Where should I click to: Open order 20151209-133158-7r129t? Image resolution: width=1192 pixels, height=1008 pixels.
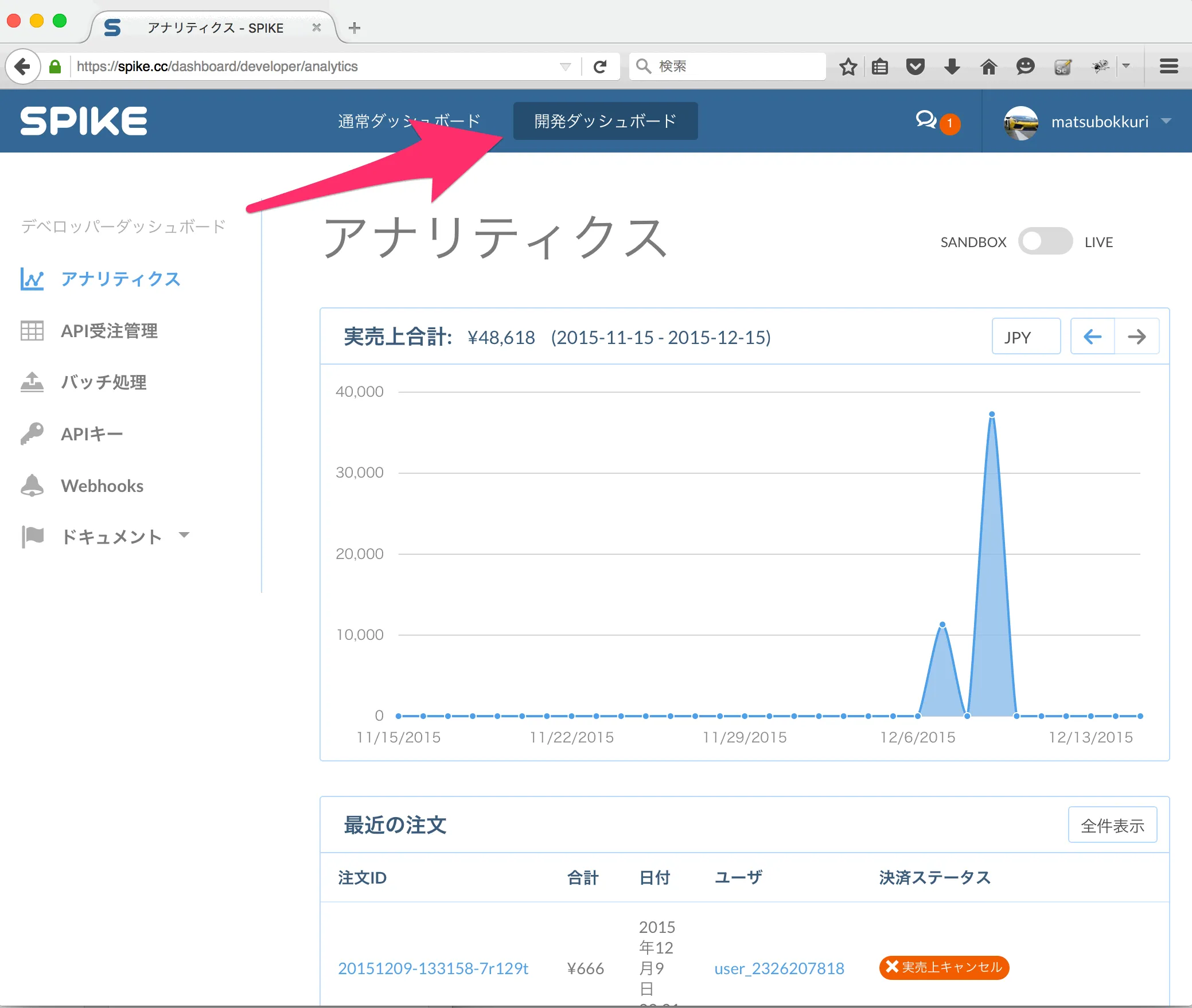pos(433,968)
